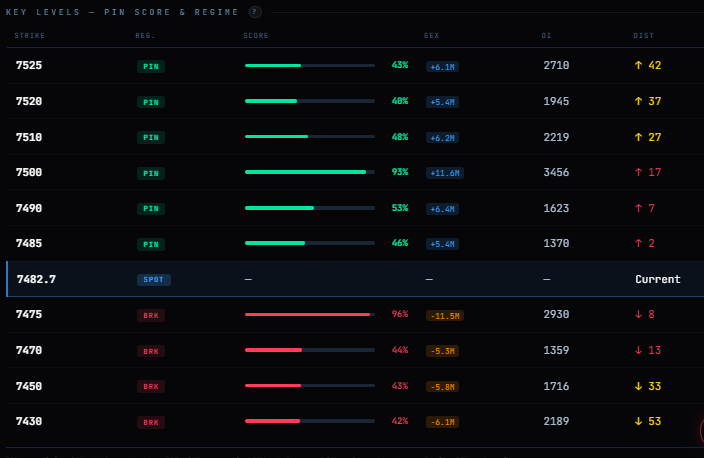This screenshot has height=458, width=704.
Task: Select the 7430 strike value
Action: pos(29,421)
